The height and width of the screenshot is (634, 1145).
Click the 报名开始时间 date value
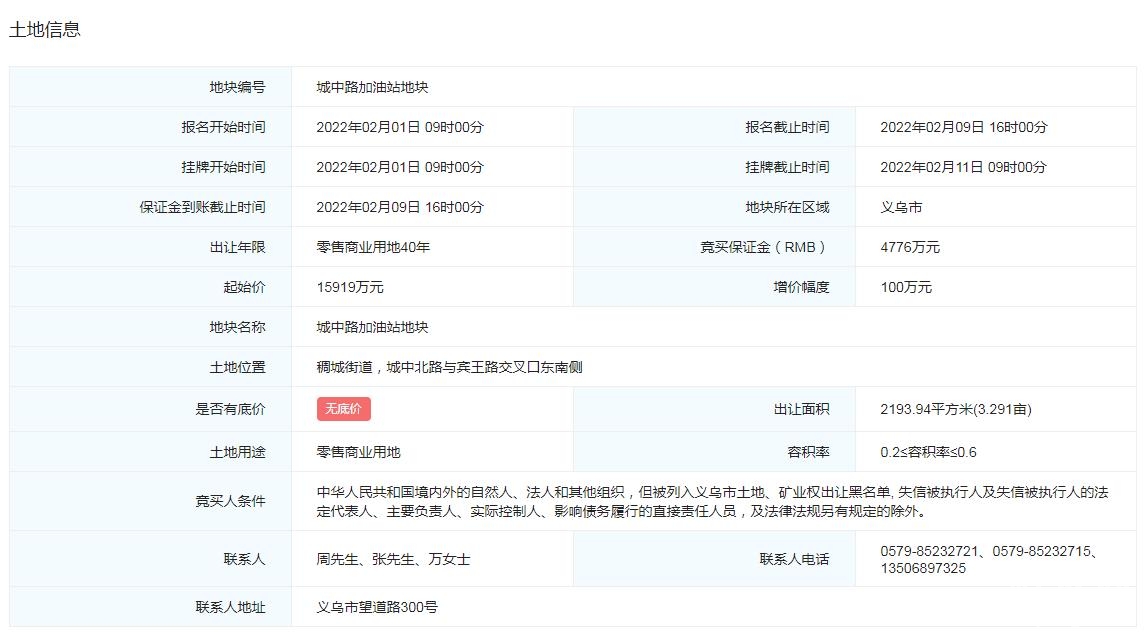click(x=399, y=127)
